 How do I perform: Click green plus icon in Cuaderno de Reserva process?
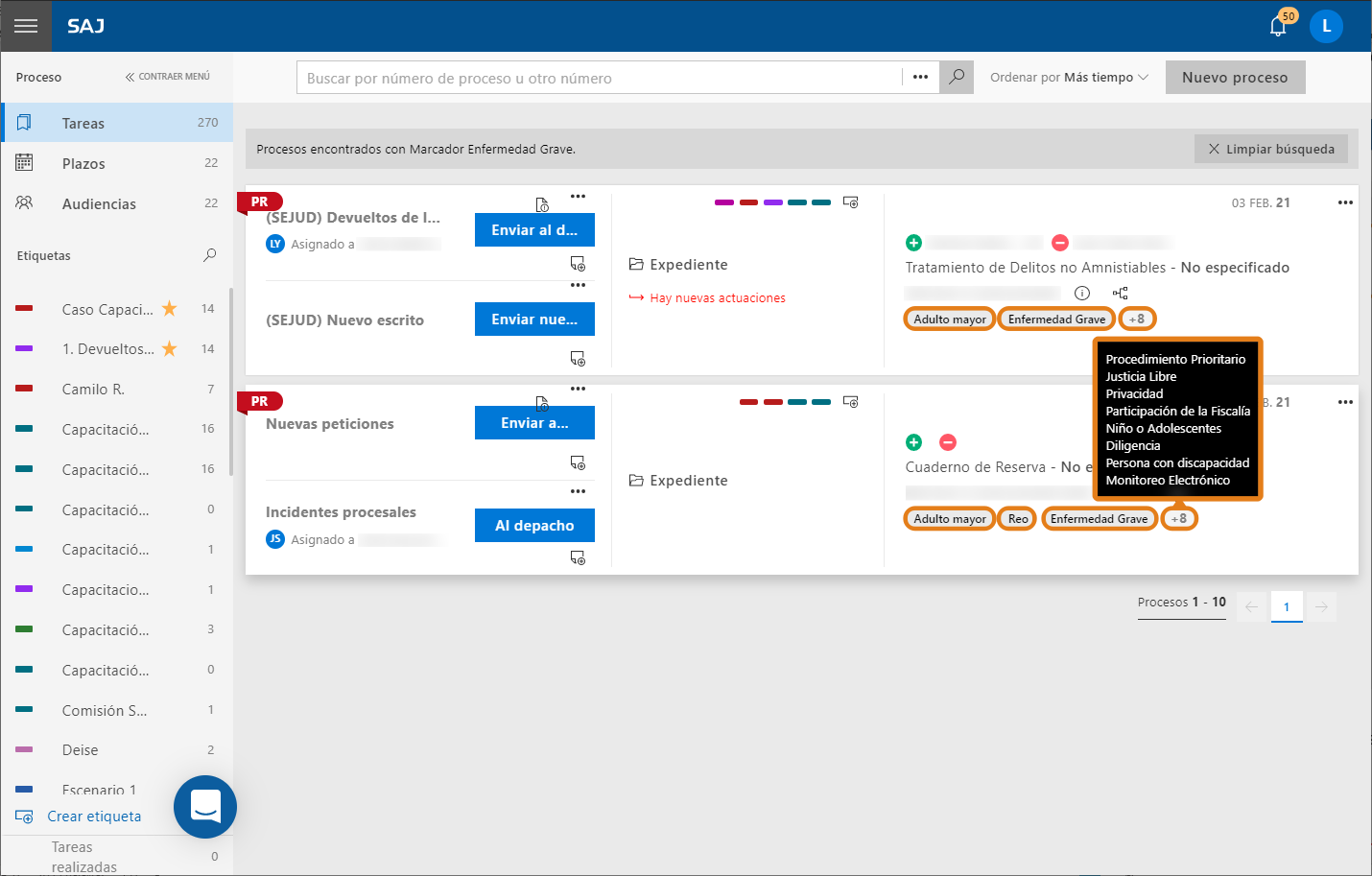coord(913,442)
